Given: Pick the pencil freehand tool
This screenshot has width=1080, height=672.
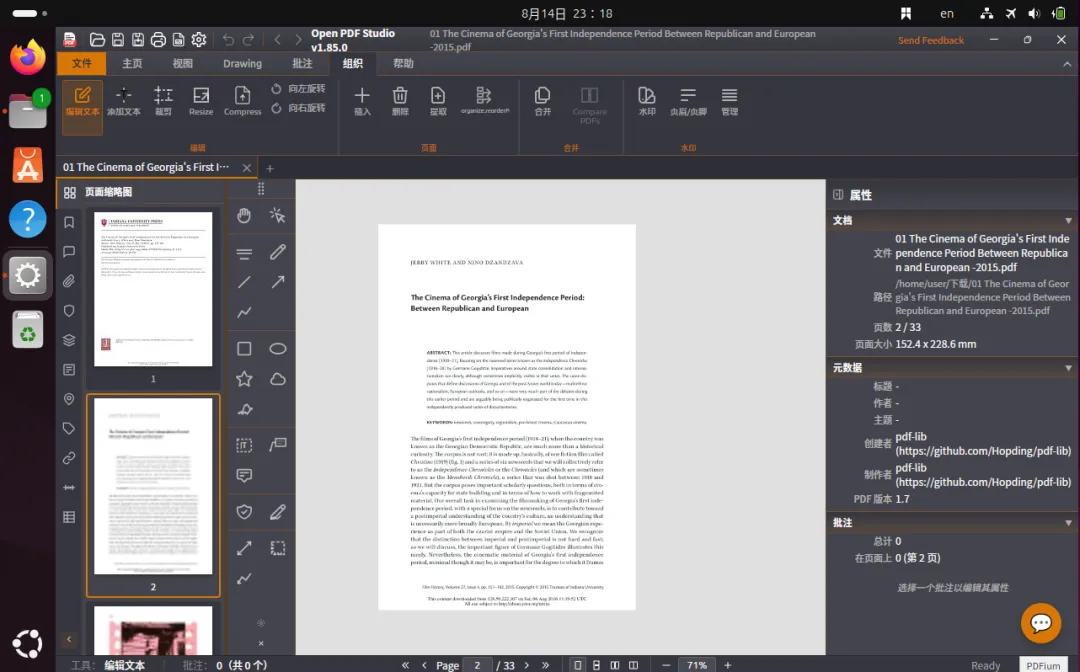Looking at the screenshot, I should click(278, 252).
